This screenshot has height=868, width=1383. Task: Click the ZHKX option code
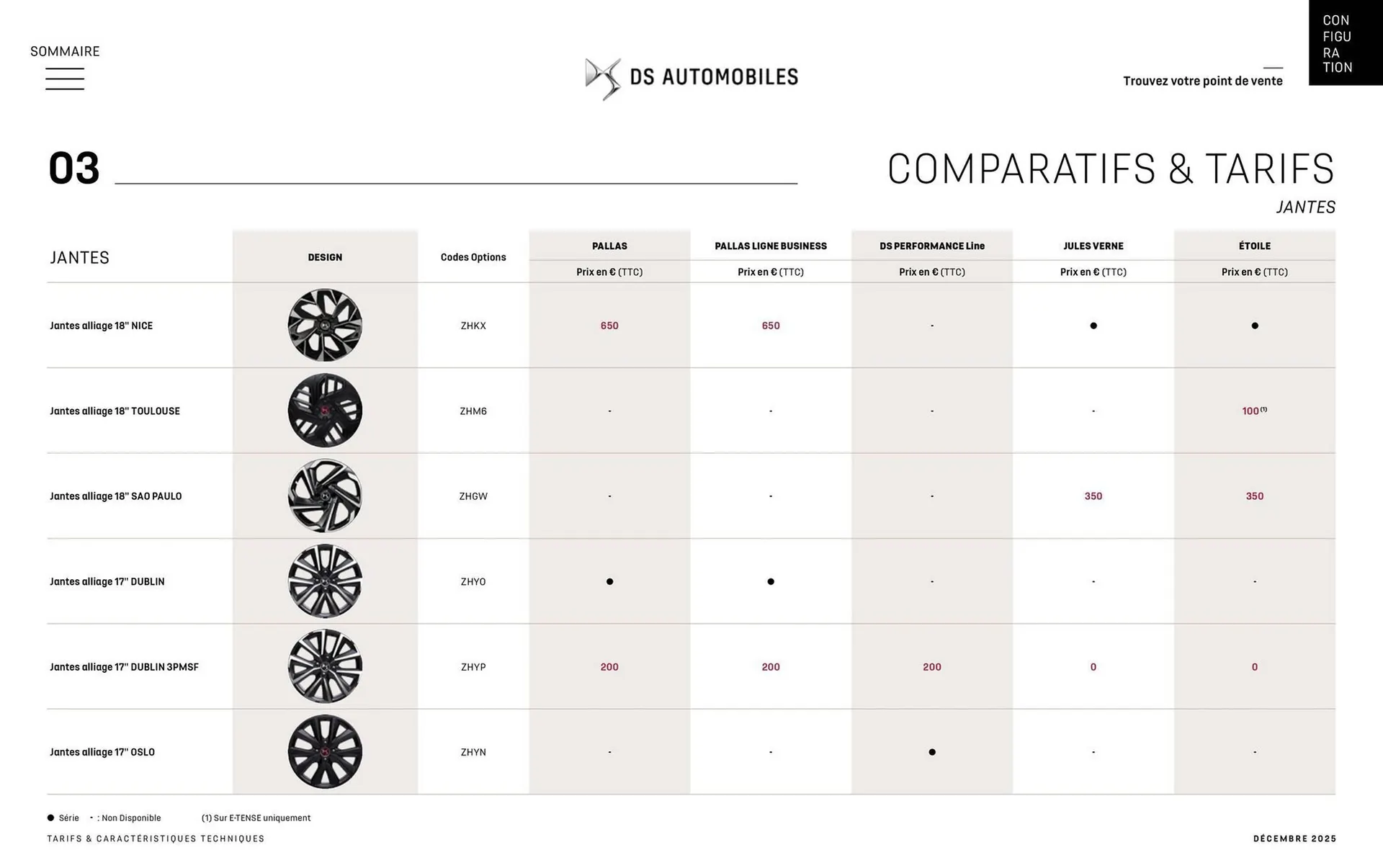tap(473, 326)
